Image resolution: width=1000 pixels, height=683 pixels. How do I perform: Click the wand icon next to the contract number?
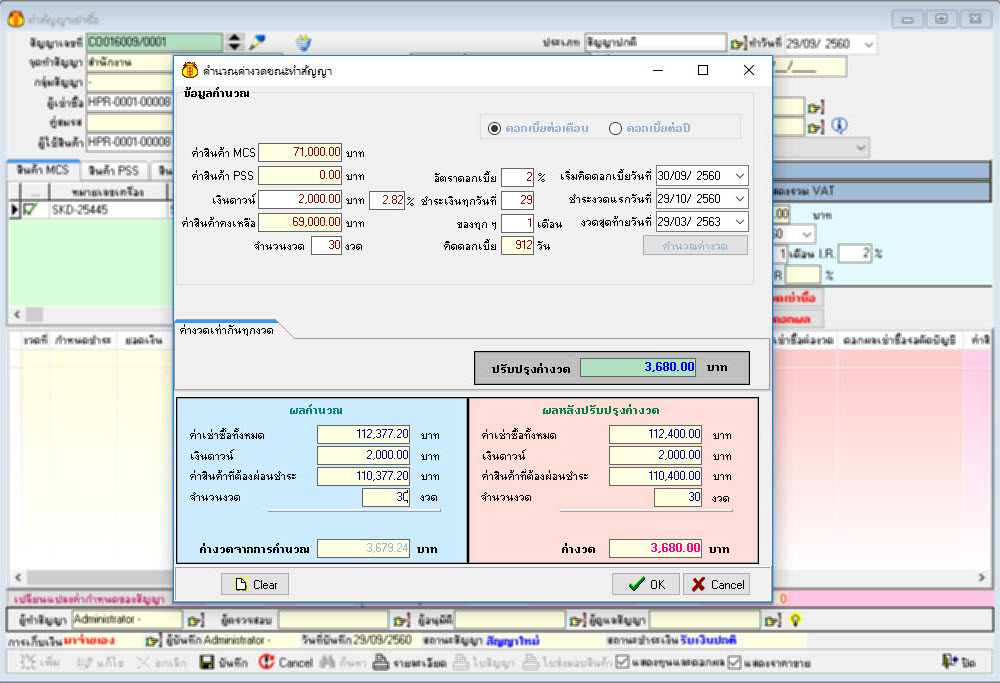[257, 42]
